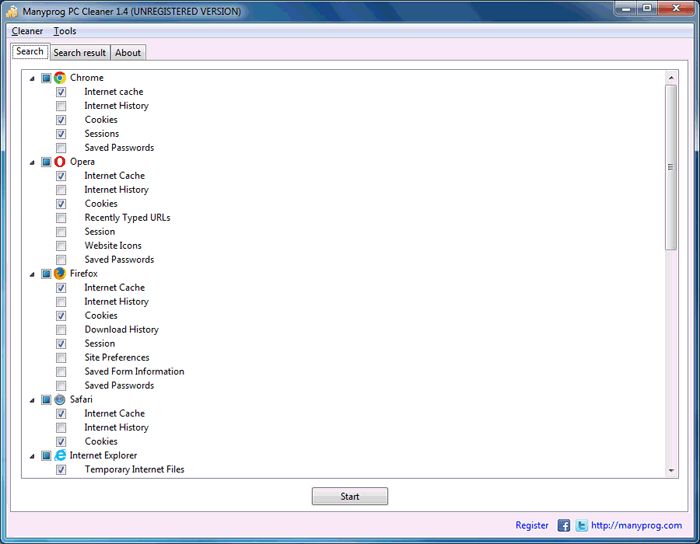Click the Internet Explorer icon
700x544 pixels.
[x=60, y=455]
